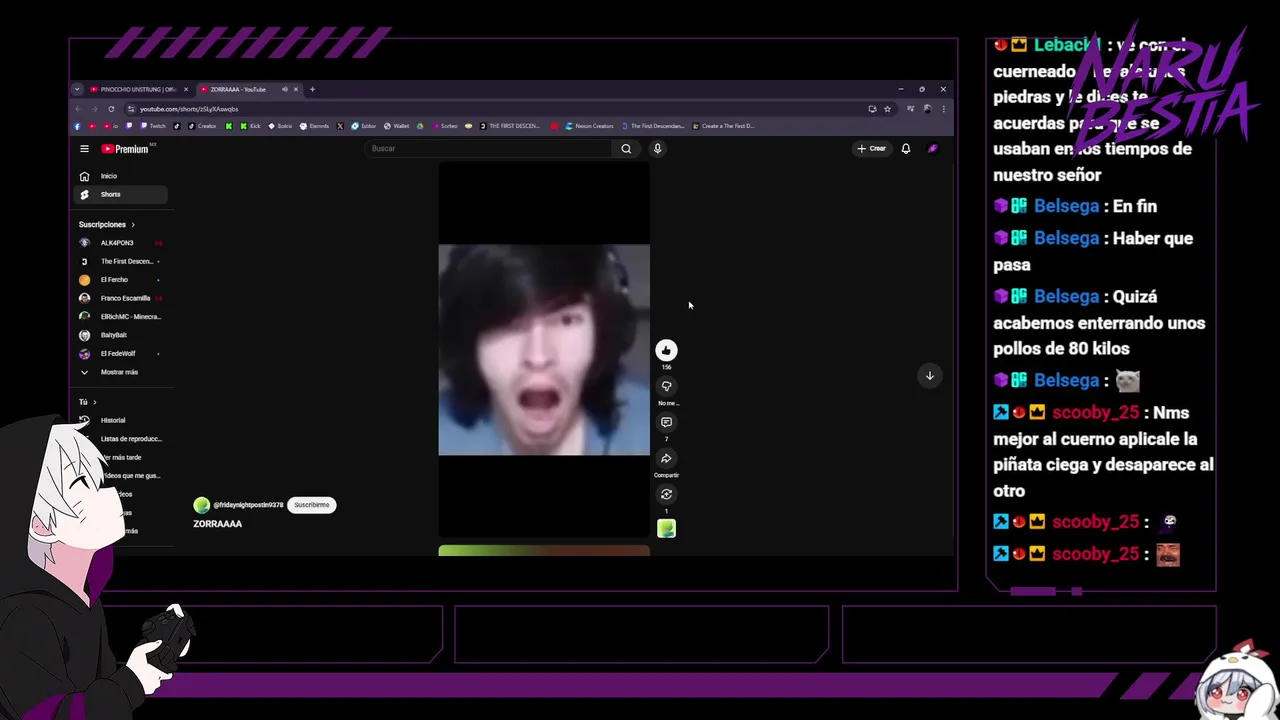1280x720 pixels.
Task: Open BaityBait subscription channel
Action: pos(120,335)
